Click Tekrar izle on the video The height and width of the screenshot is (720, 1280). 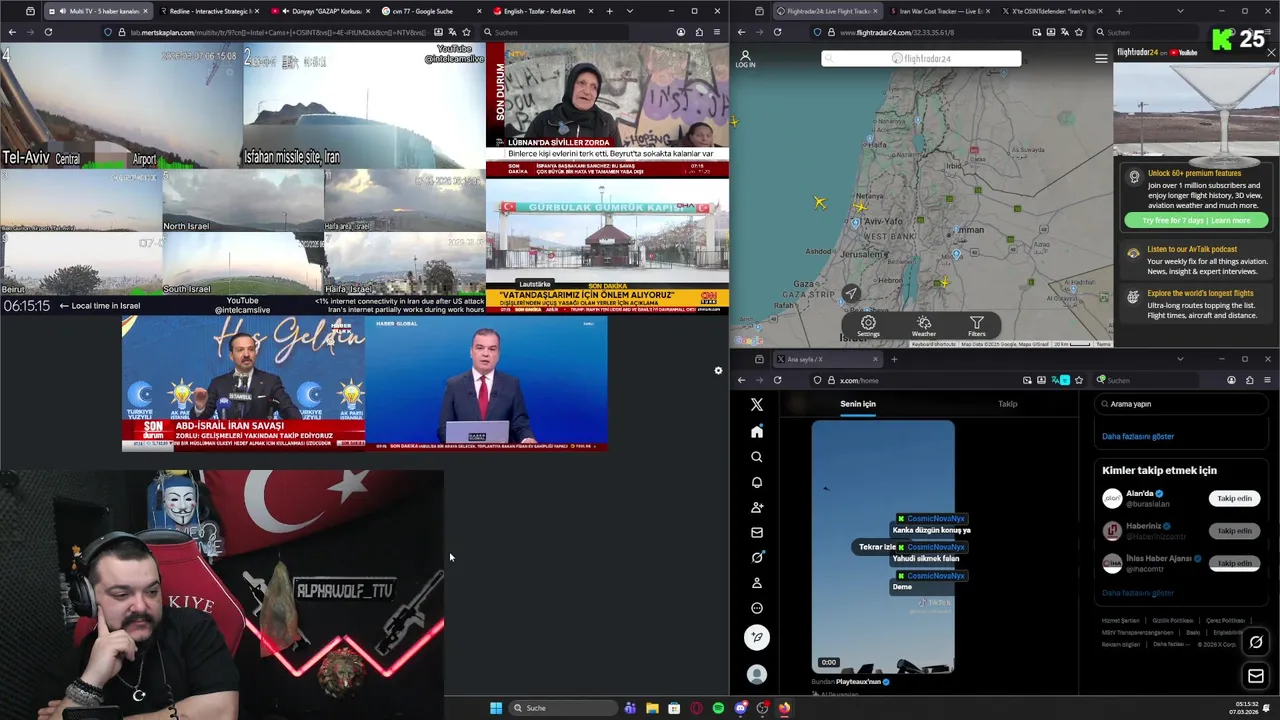pos(877,547)
